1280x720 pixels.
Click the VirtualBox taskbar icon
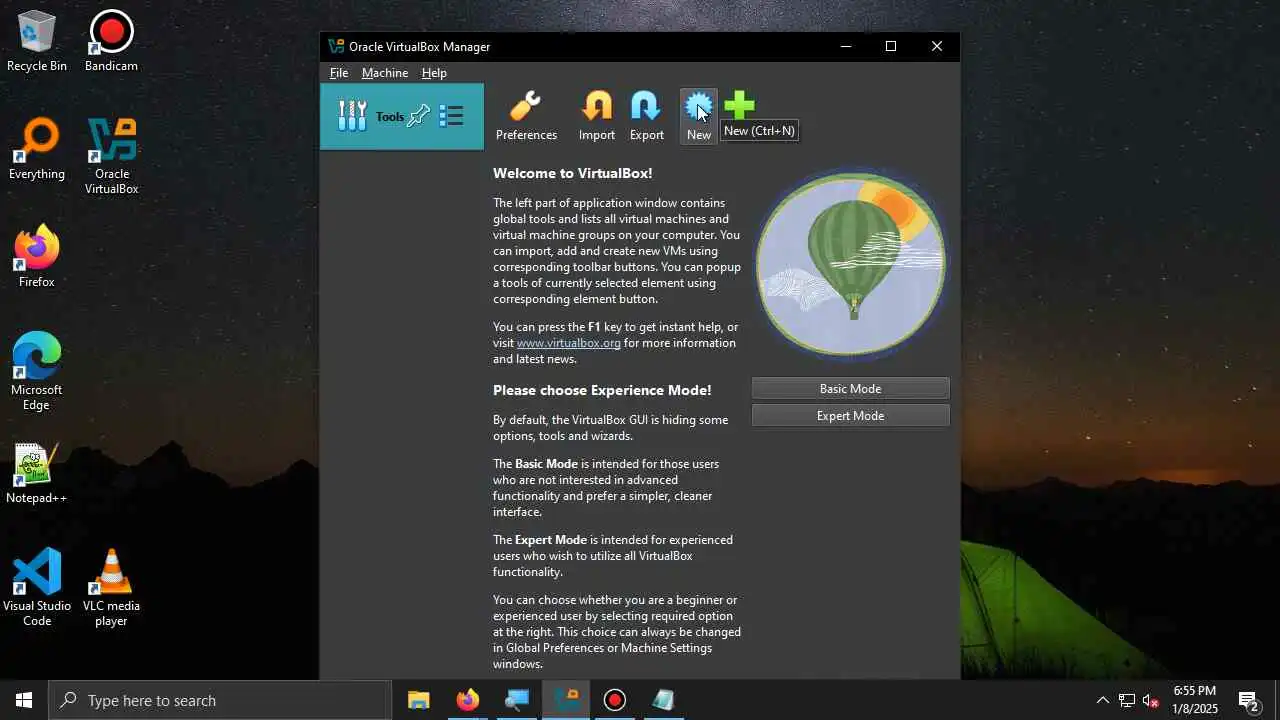pyautogui.click(x=566, y=700)
